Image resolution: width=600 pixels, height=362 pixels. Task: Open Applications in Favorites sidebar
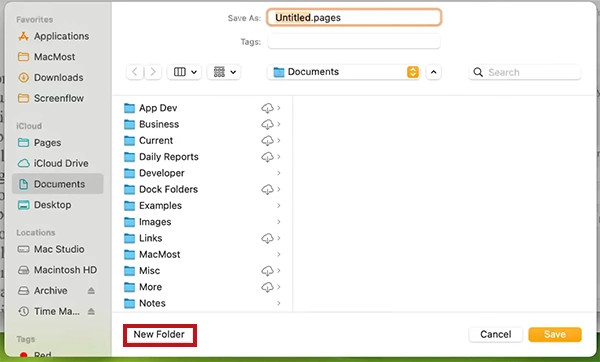[57, 36]
